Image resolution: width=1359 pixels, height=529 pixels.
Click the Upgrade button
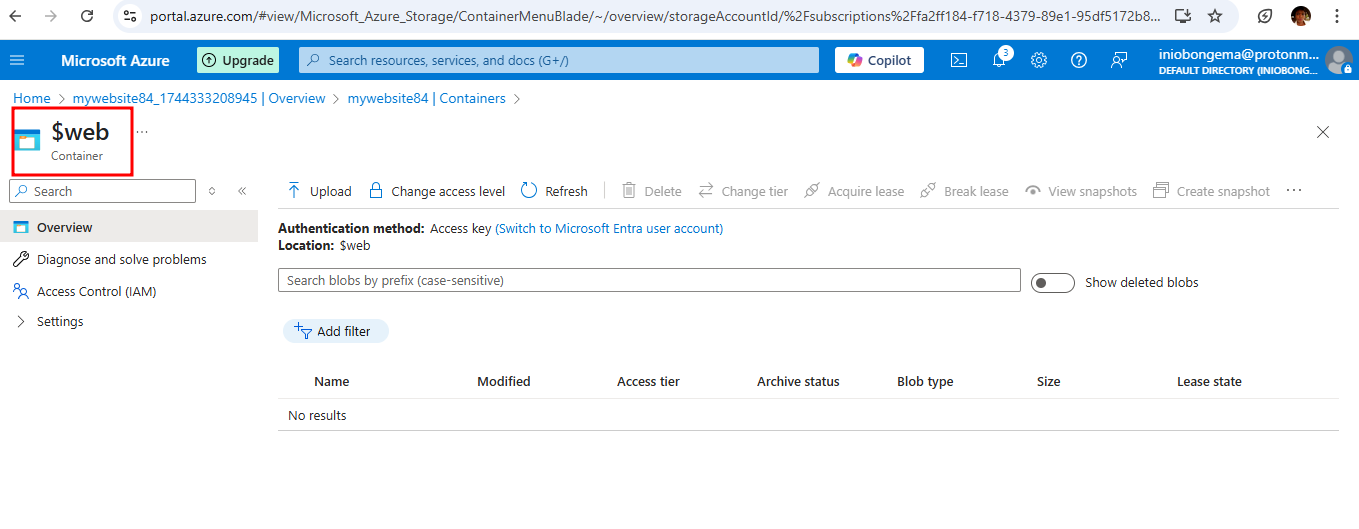(238, 60)
